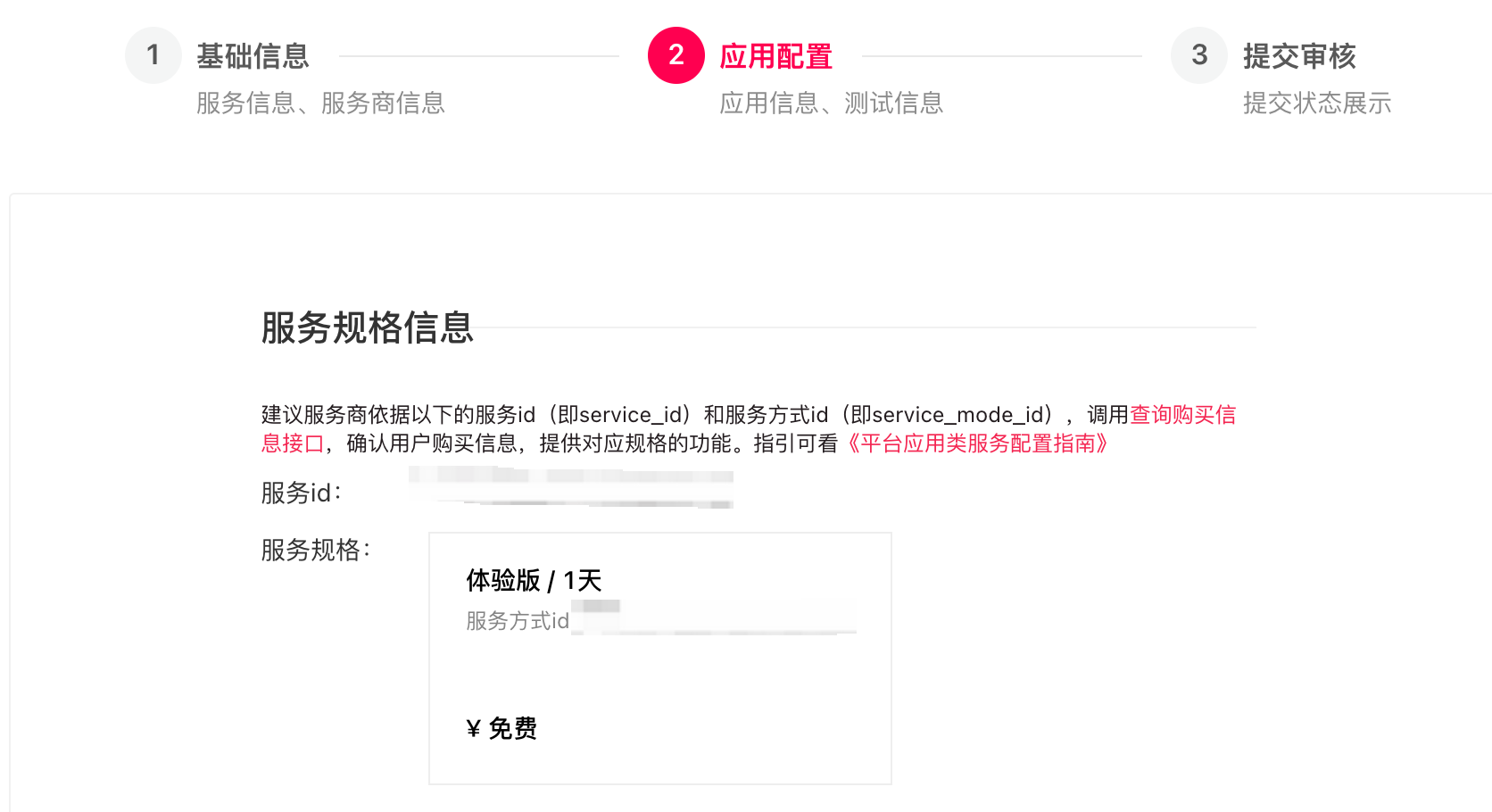1492x812 pixels.
Task: Click the ¥ 免费 price text
Action: (x=501, y=729)
